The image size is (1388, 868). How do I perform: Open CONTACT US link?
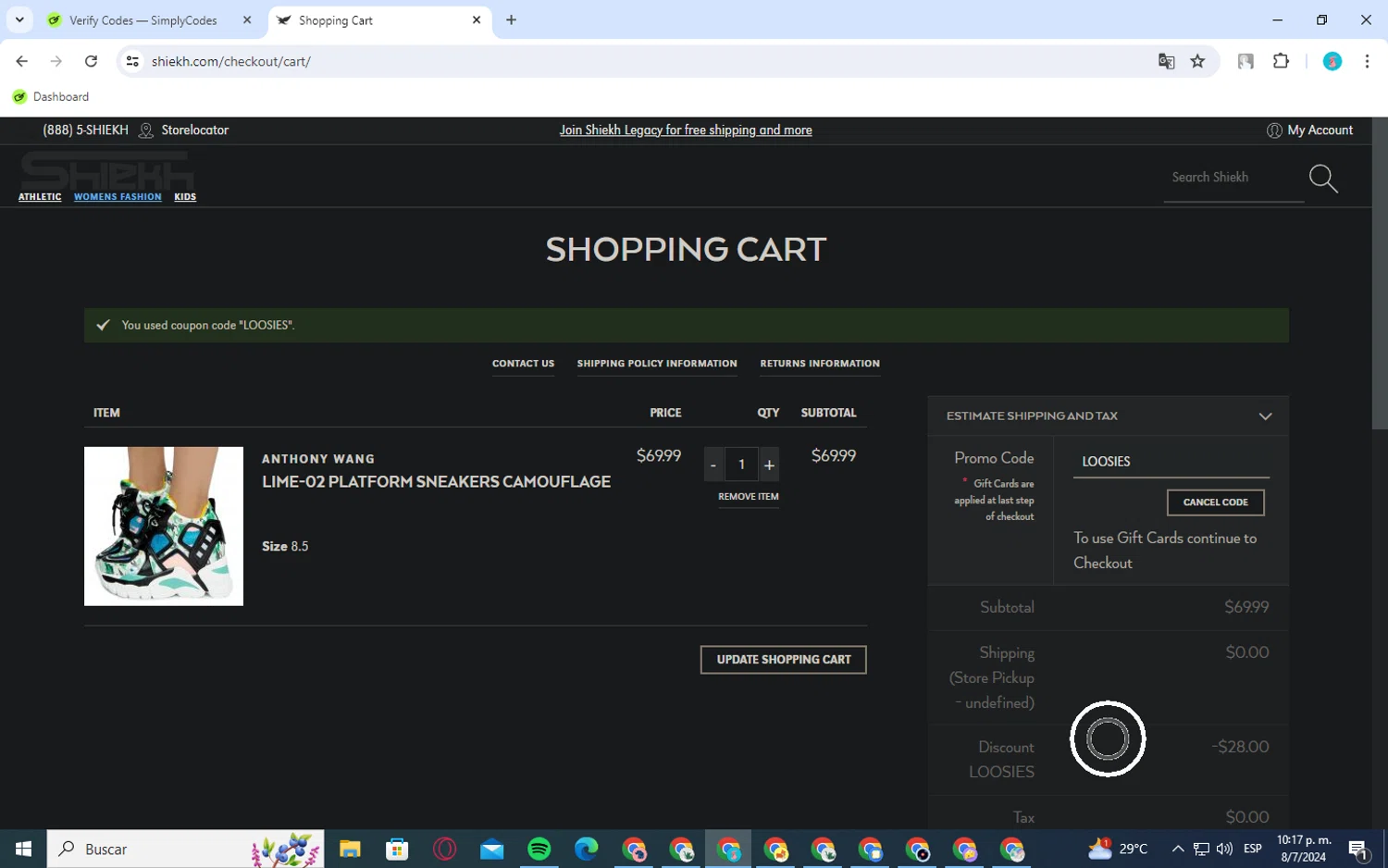pyautogui.click(x=523, y=364)
